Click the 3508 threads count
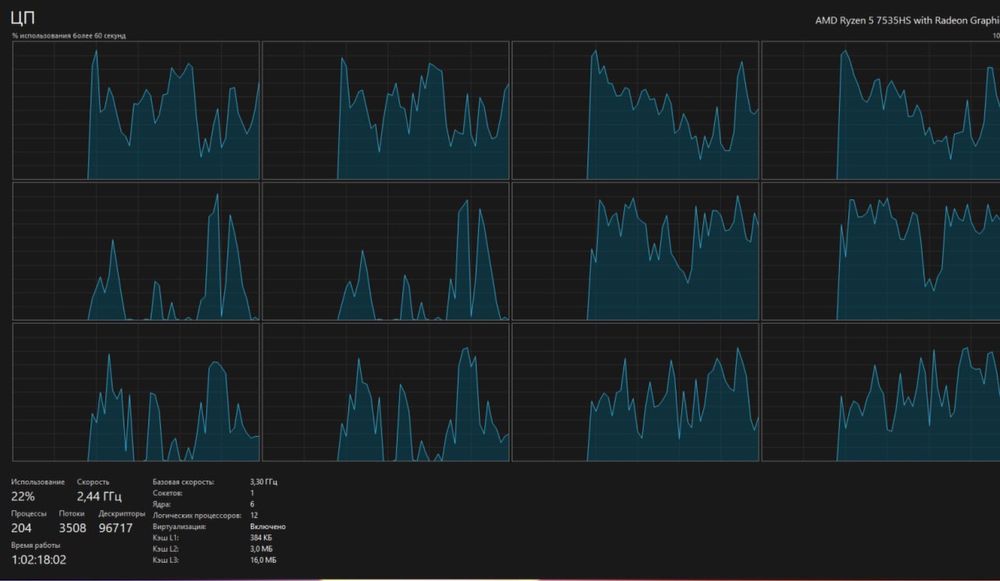The width and height of the screenshot is (1000, 581). tap(72, 528)
